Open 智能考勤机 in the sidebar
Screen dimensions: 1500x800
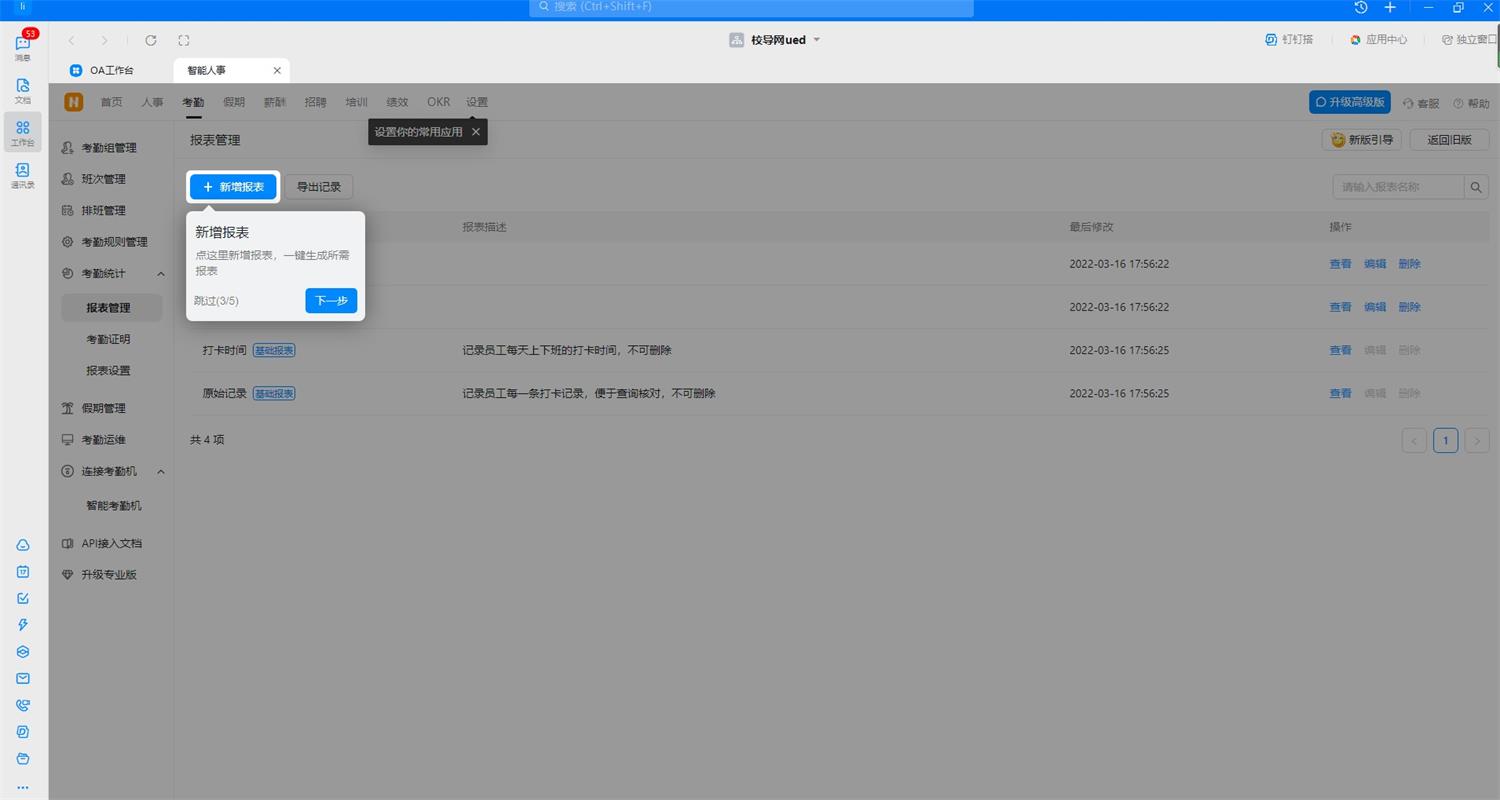coord(114,505)
